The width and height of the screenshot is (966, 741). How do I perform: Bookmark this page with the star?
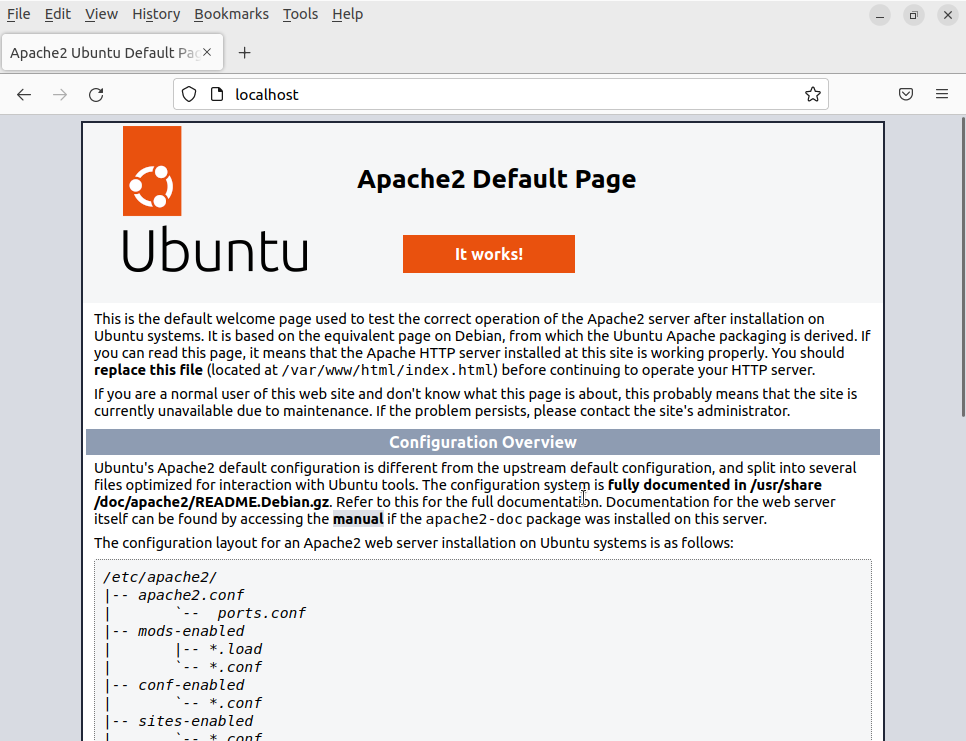click(x=813, y=94)
